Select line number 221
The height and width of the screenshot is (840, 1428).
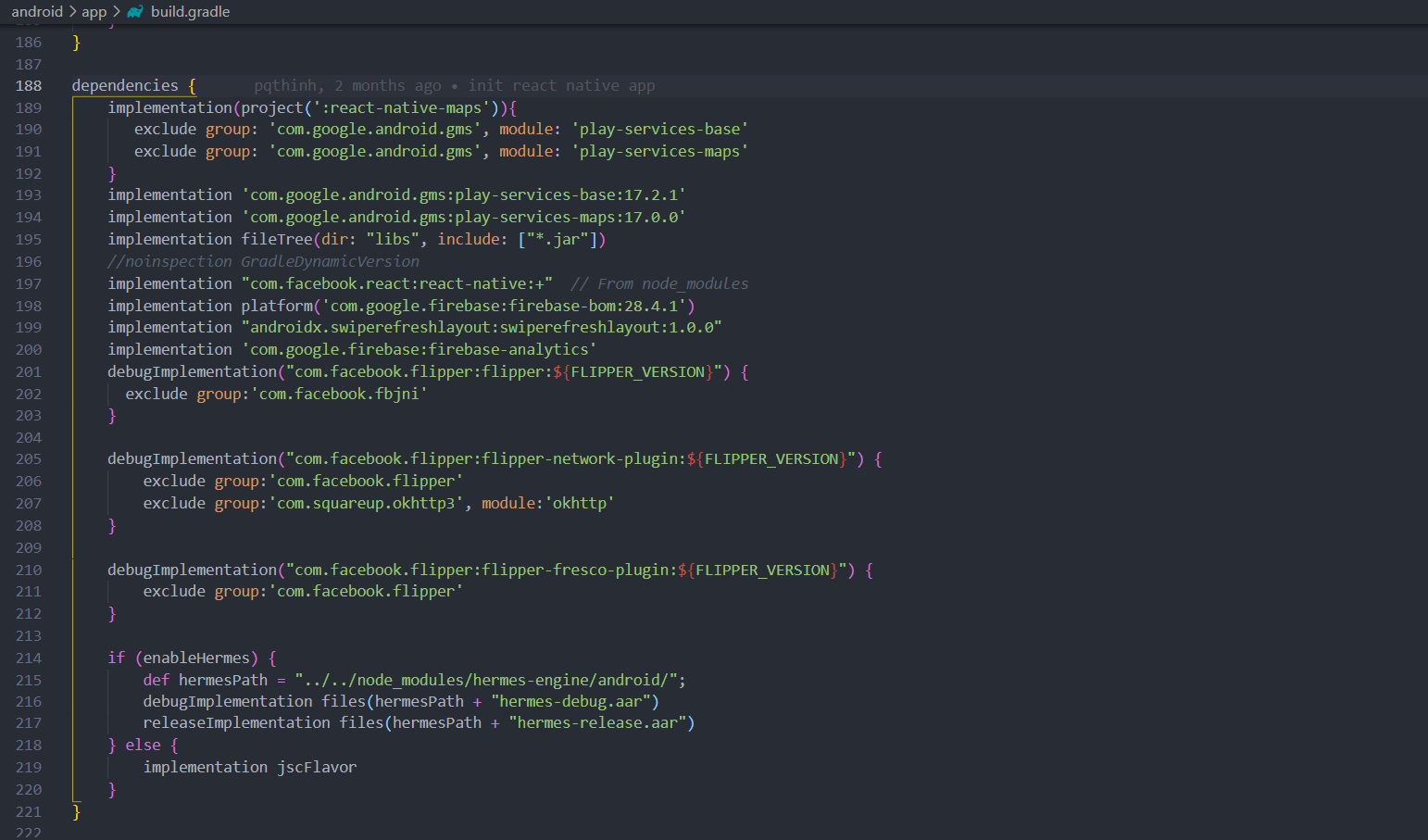tap(28, 811)
